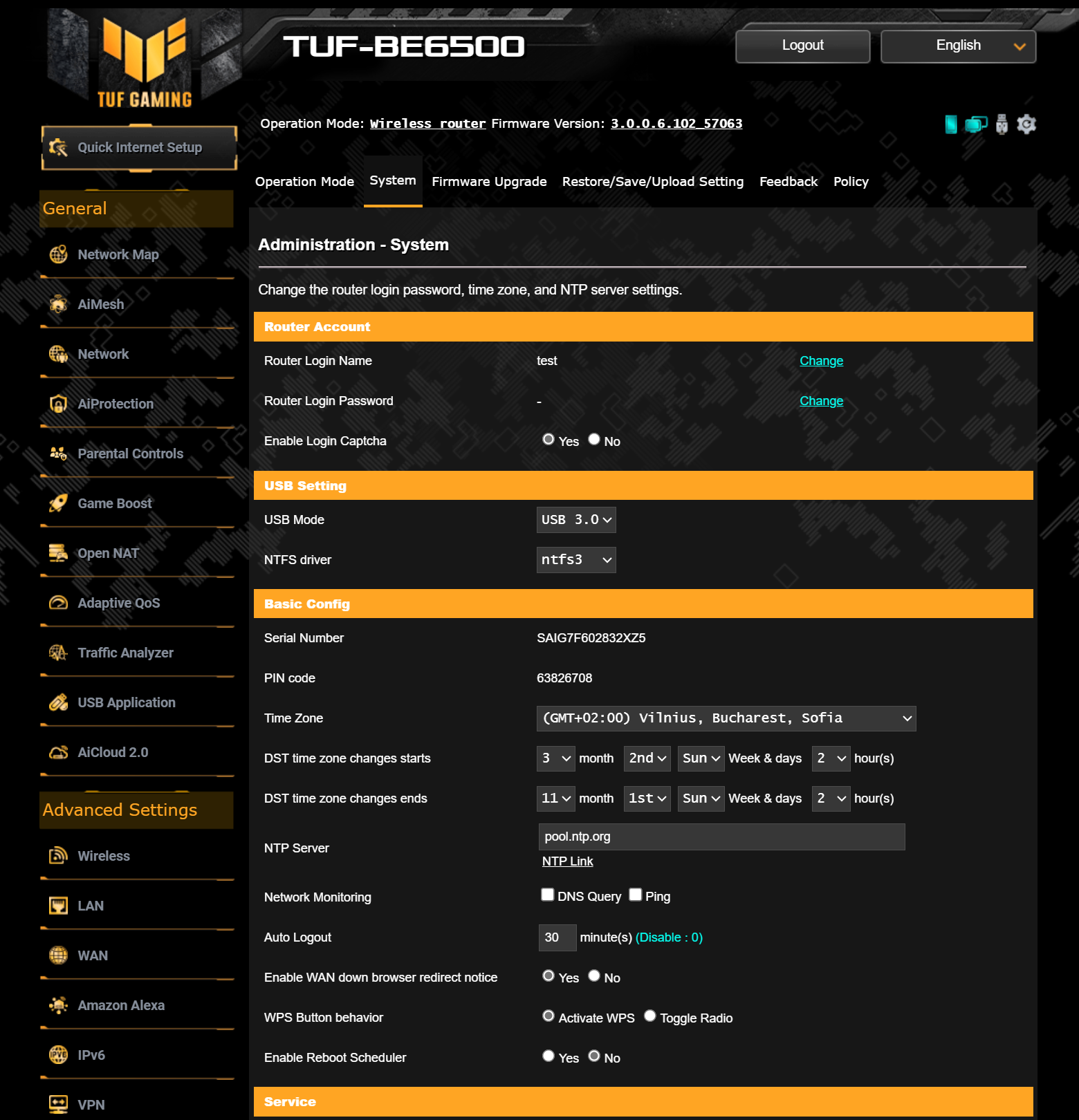Open the USB Mode dropdown
The image size is (1079, 1120).
click(x=576, y=520)
